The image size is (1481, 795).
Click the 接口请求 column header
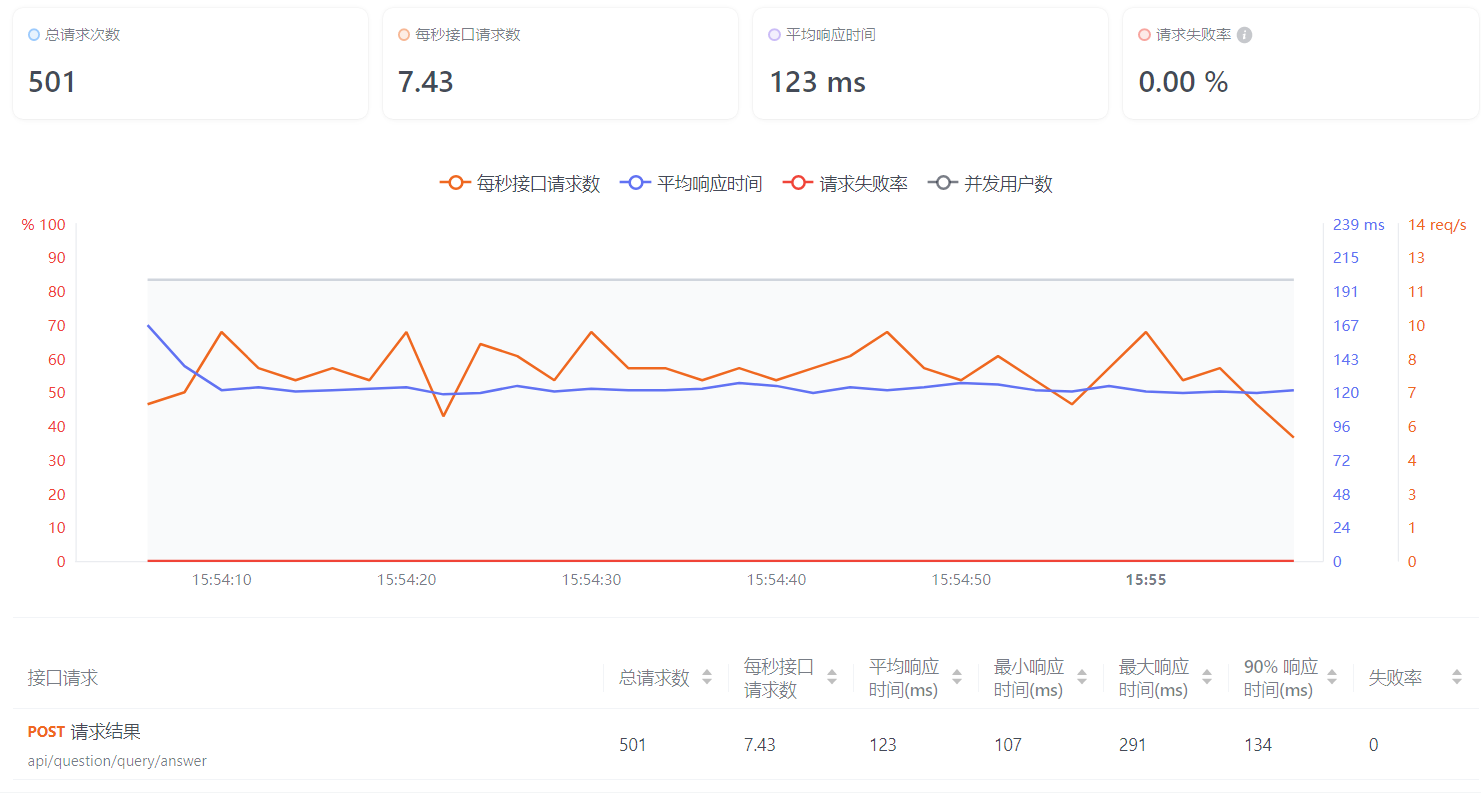coord(63,678)
